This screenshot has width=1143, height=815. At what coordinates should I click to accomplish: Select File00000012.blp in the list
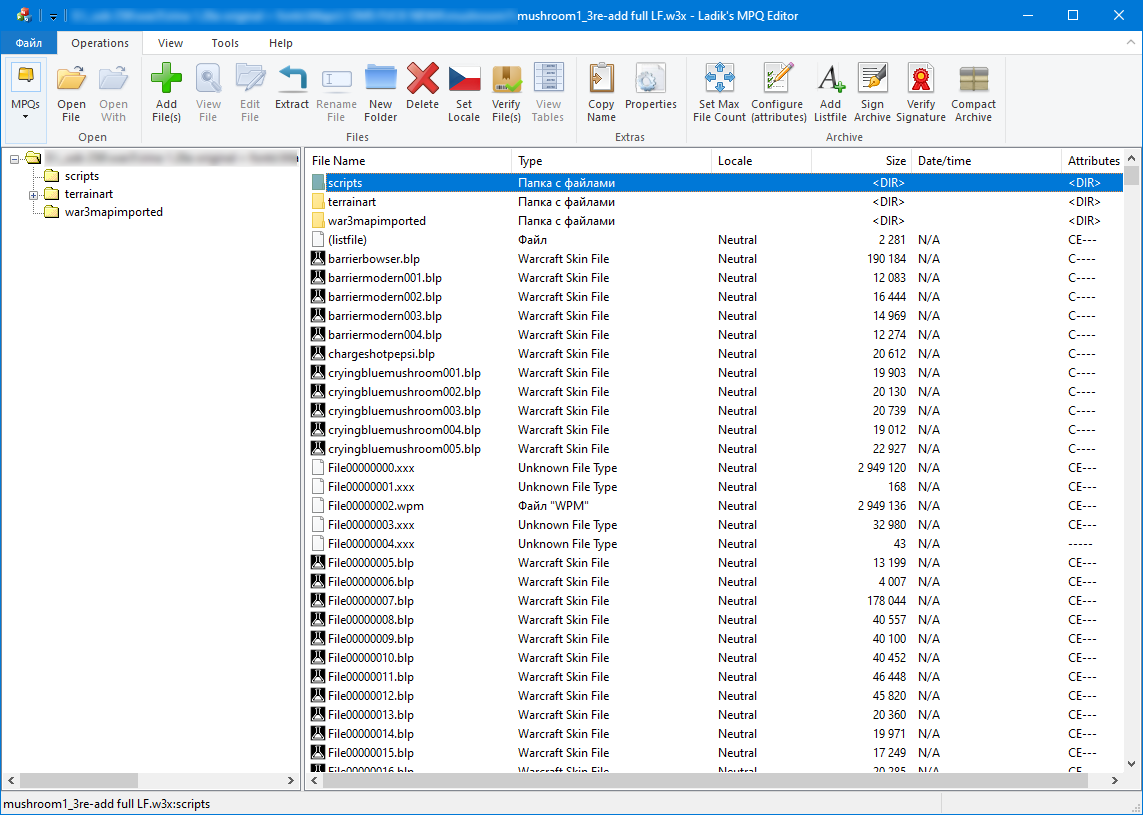715,695
